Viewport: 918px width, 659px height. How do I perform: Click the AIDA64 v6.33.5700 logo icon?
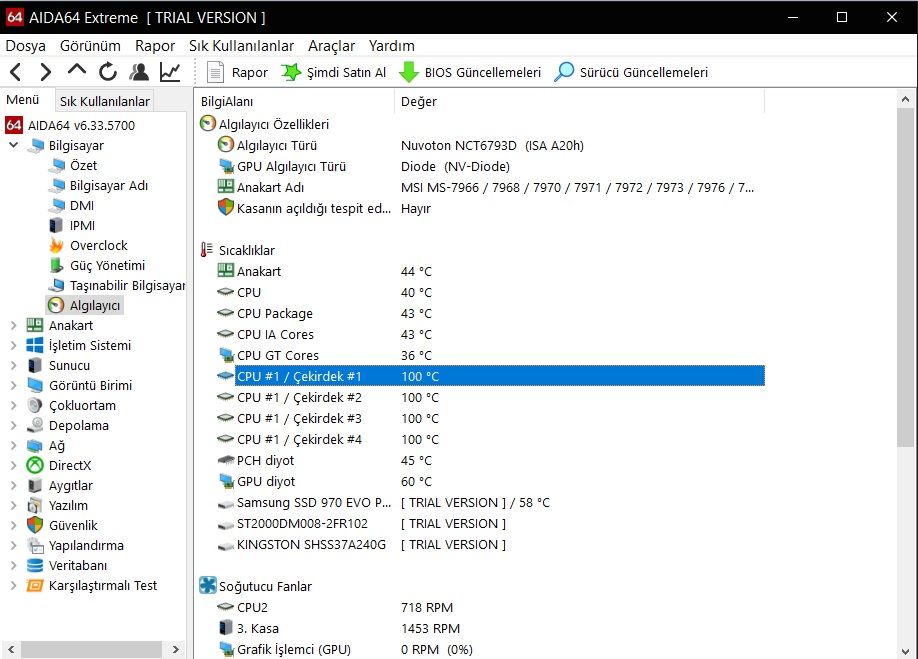coord(14,125)
